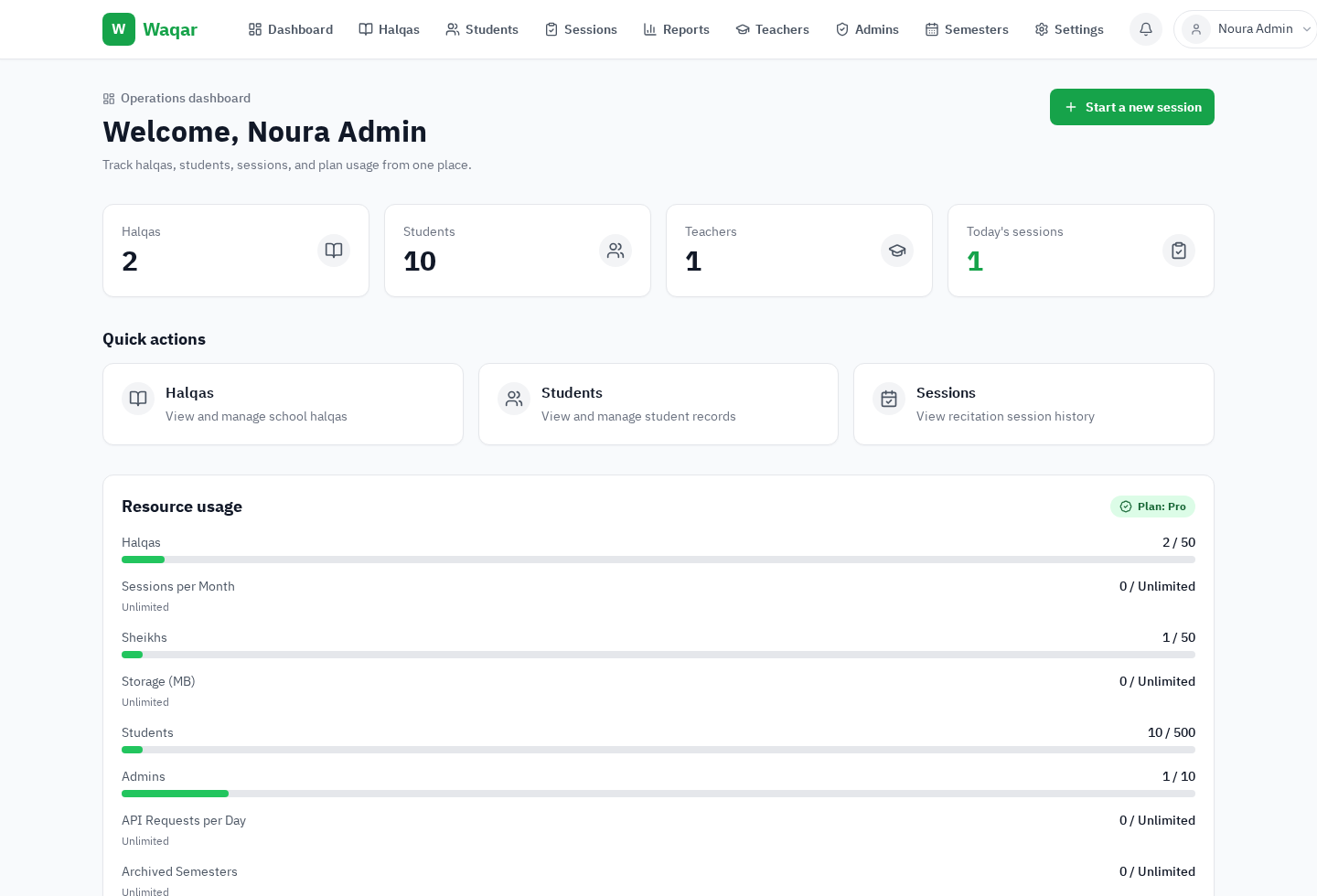
Task: Click the Halqas usage progress bar
Action: pos(658,560)
